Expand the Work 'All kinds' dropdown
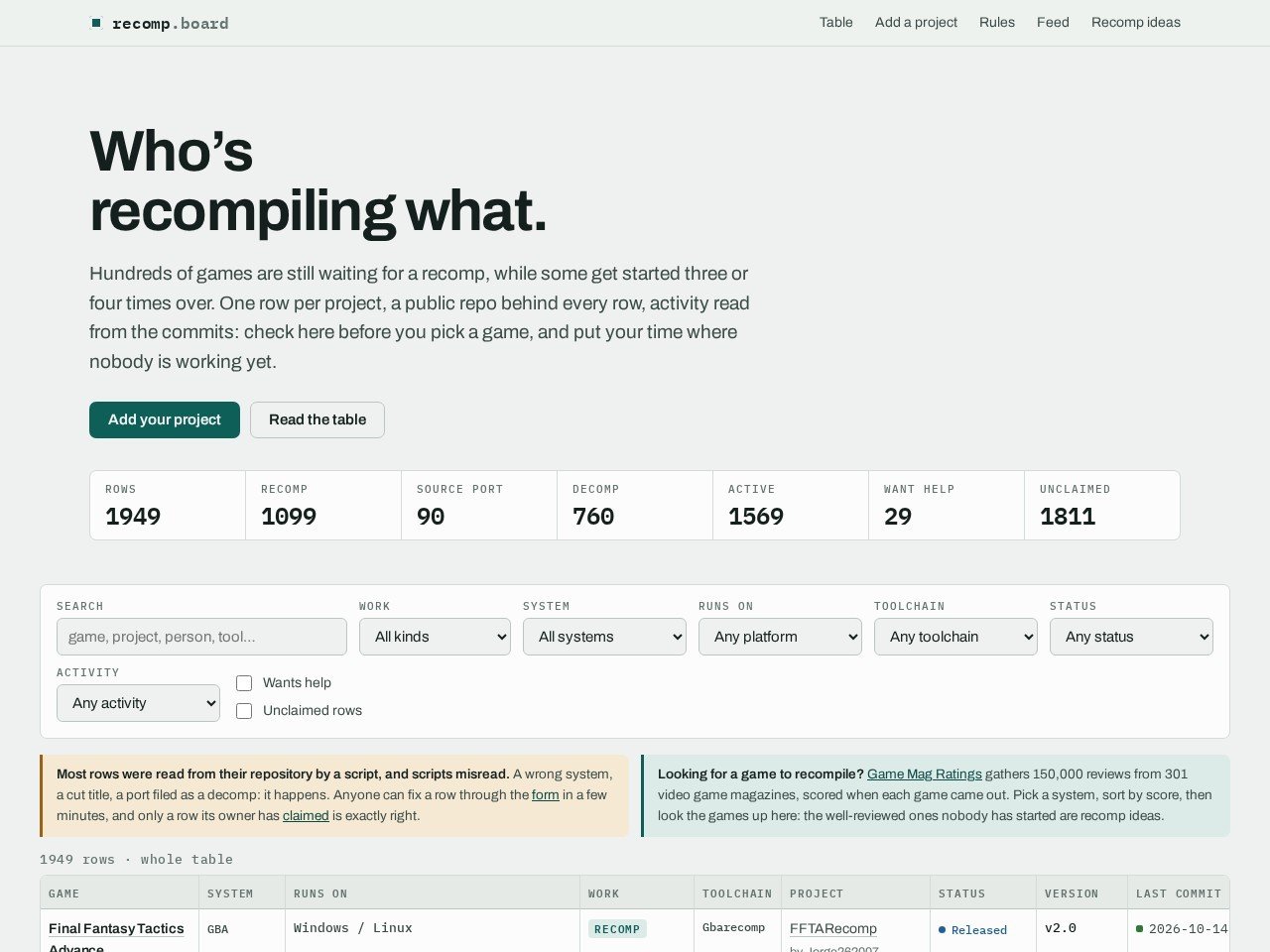This screenshot has height=952, width=1270. point(435,637)
